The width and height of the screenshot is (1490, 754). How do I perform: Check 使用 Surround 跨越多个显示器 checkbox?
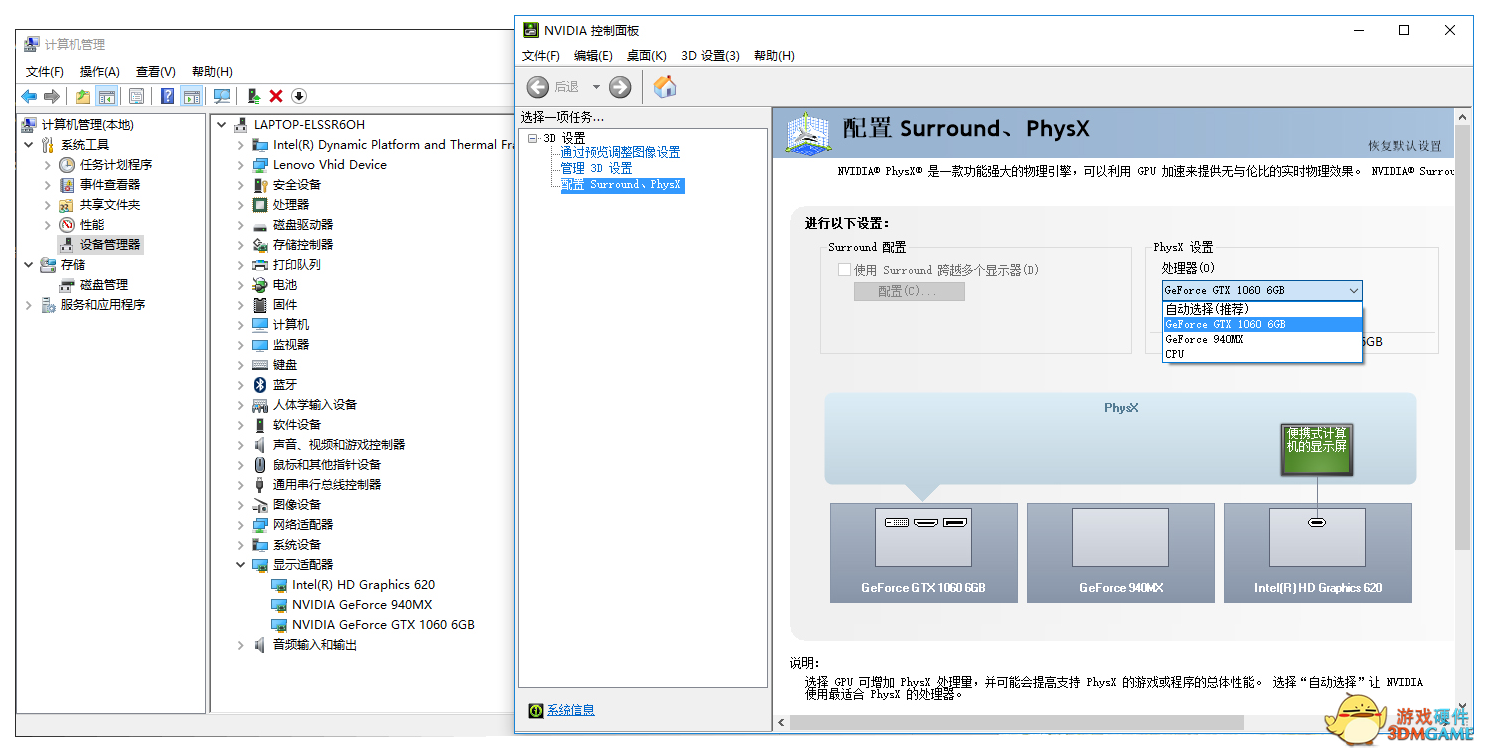pos(844,270)
